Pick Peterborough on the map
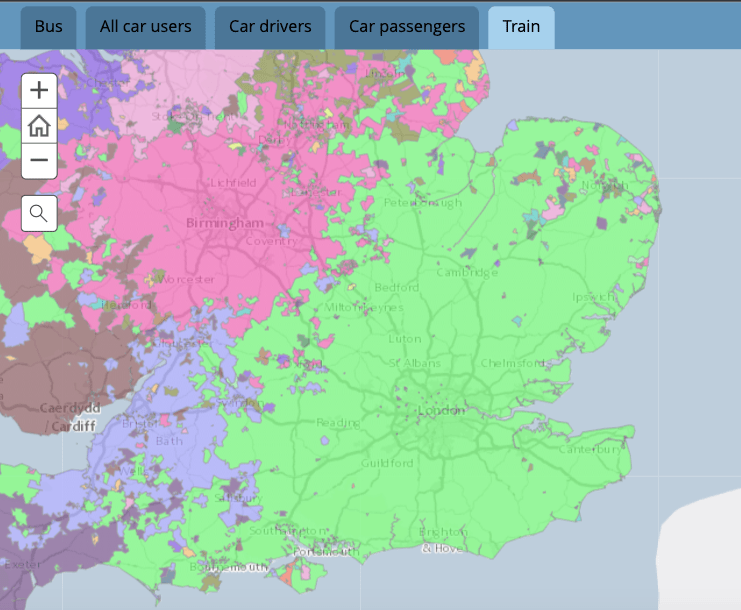741x610 pixels. click(423, 203)
